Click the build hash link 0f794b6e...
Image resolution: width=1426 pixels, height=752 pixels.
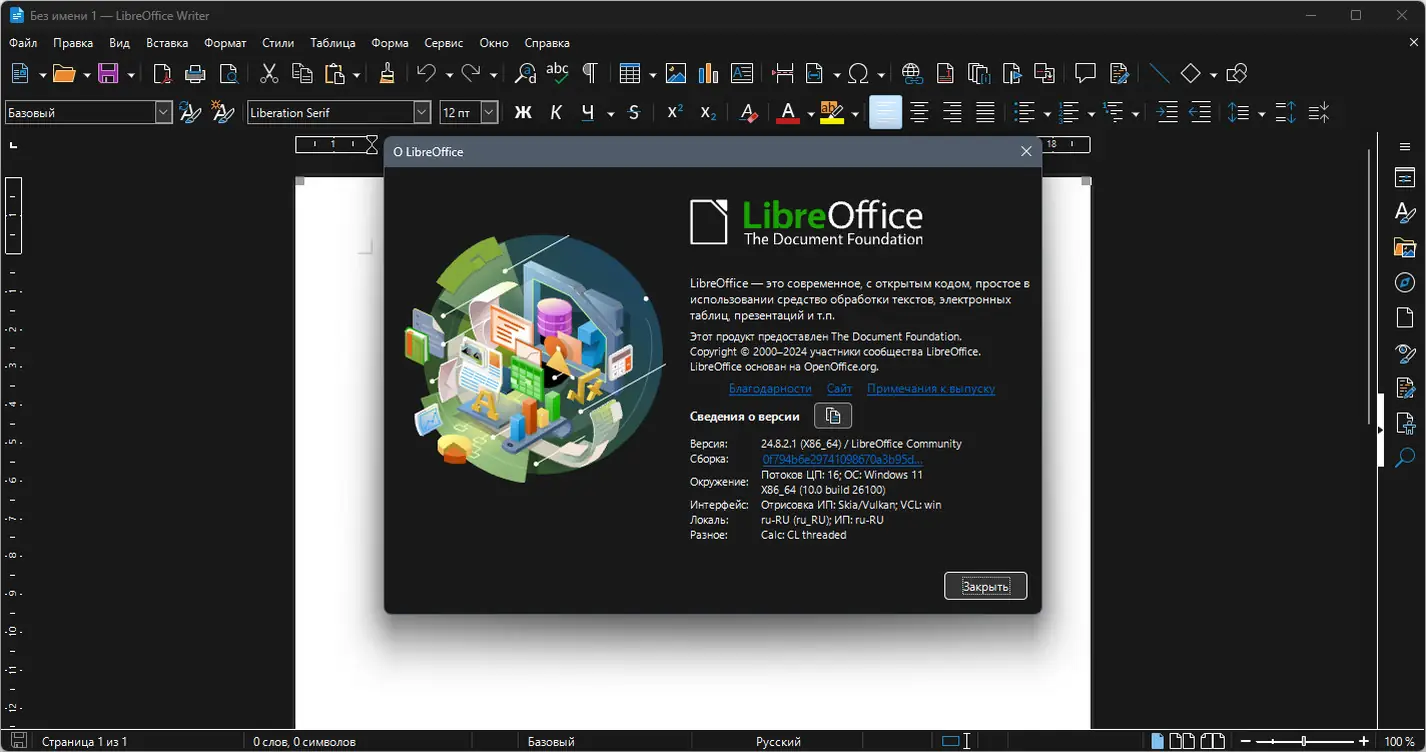point(842,459)
